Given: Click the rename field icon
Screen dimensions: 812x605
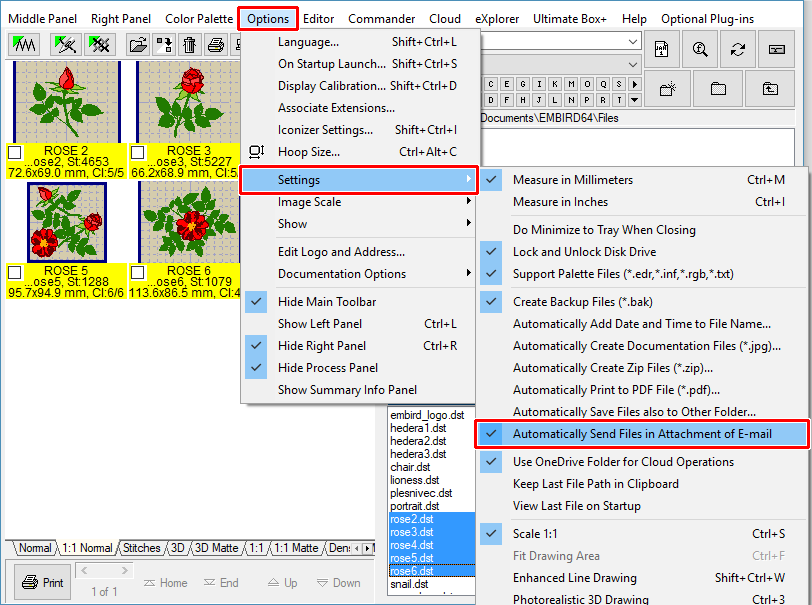Looking at the screenshot, I should [776, 49].
